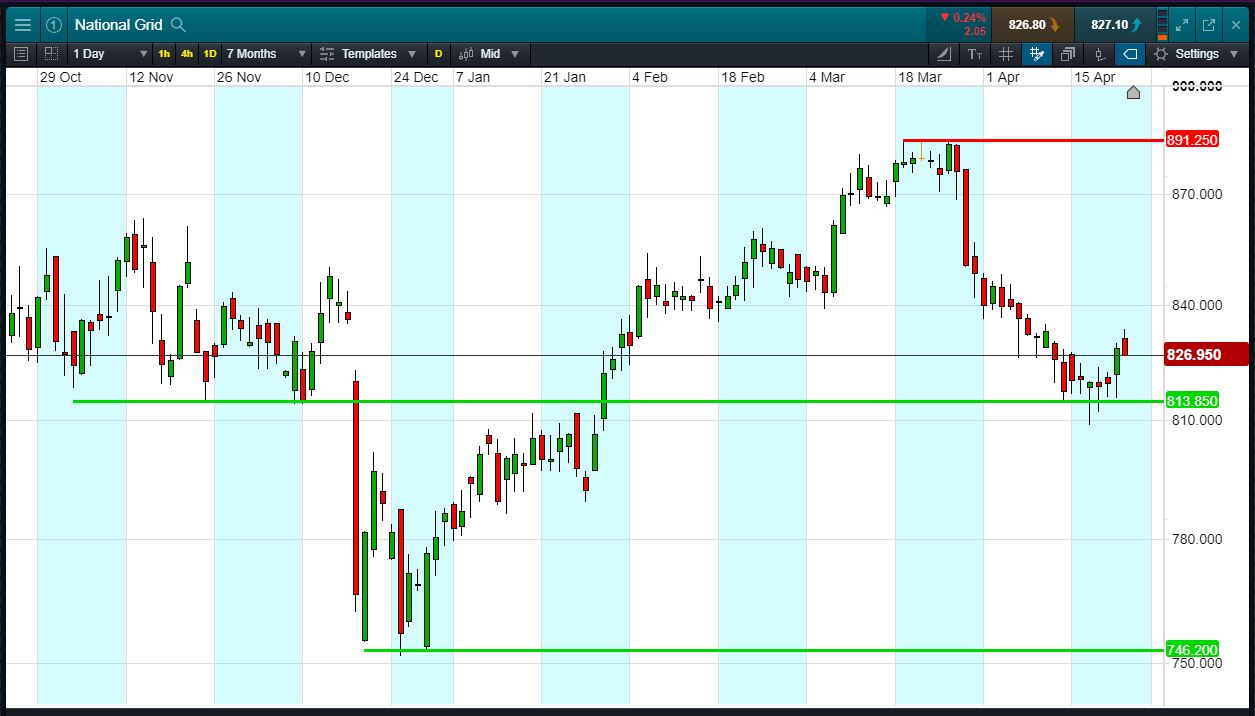Click the sell price 826.80 button
Viewport: 1255px width, 716px height.
(1034, 25)
